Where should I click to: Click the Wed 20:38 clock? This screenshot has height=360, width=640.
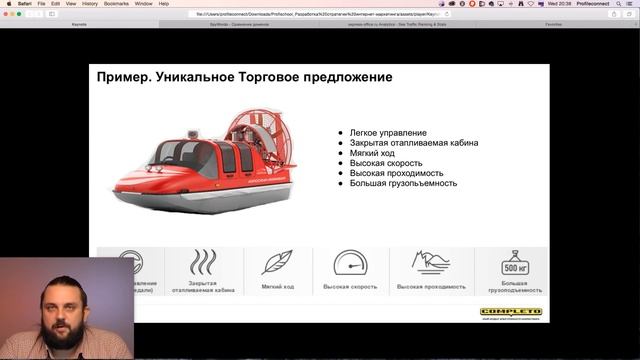559,4
